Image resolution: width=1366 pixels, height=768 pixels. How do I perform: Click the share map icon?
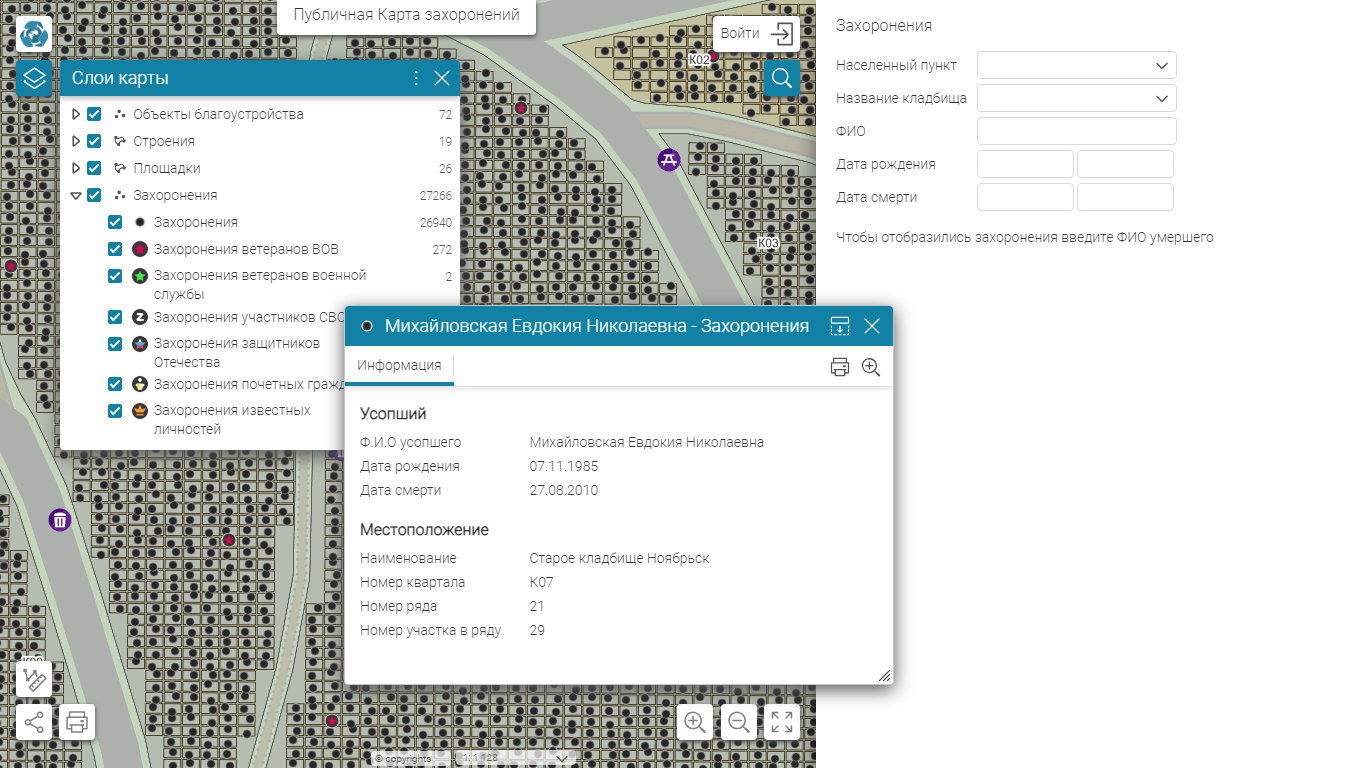(34, 721)
